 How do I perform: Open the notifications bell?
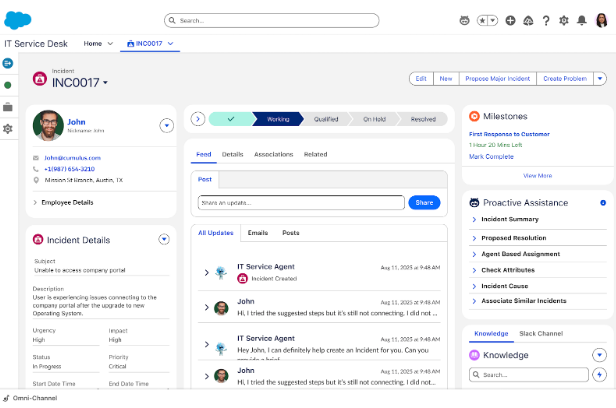[582, 20]
